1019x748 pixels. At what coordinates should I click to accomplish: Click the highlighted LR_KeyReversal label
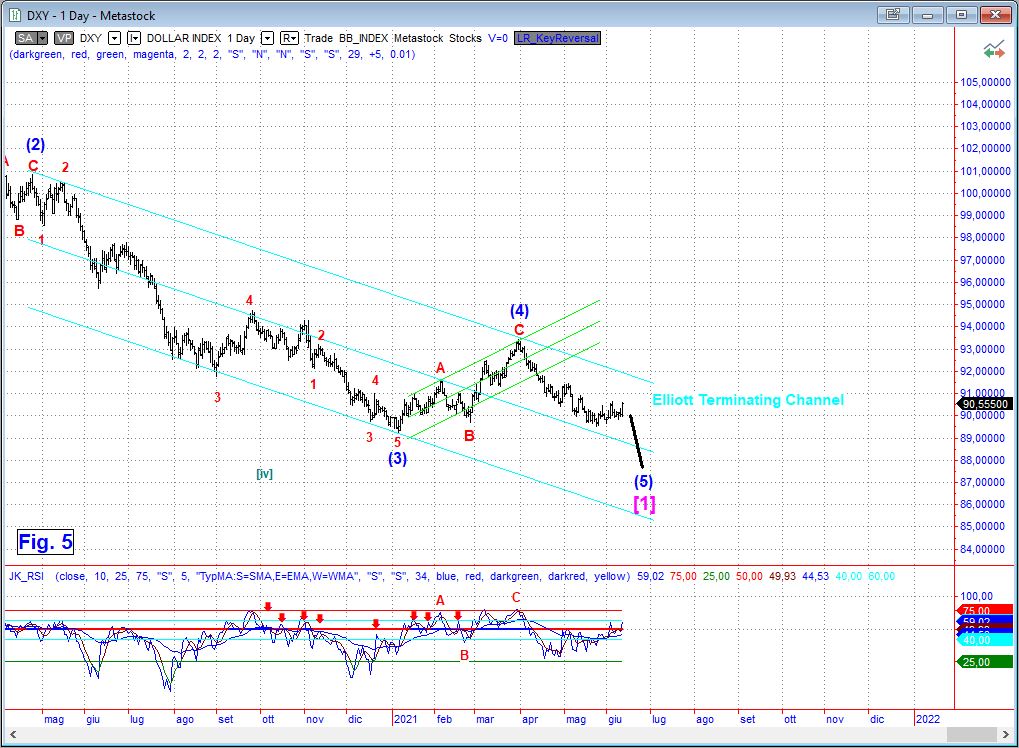pyautogui.click(x=558, y=37)
